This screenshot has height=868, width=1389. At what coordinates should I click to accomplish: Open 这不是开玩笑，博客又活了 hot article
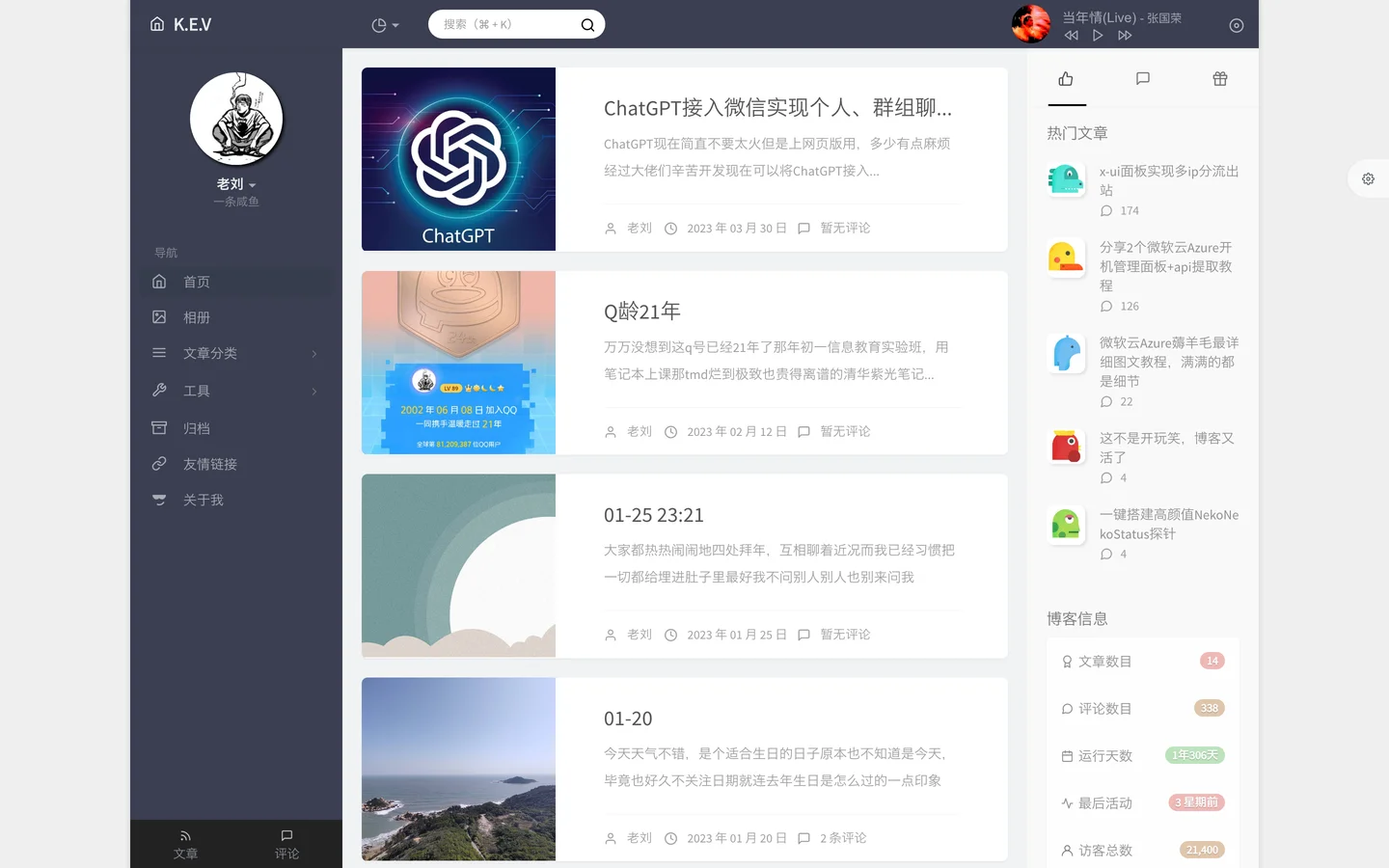(x=1167, y=448)
